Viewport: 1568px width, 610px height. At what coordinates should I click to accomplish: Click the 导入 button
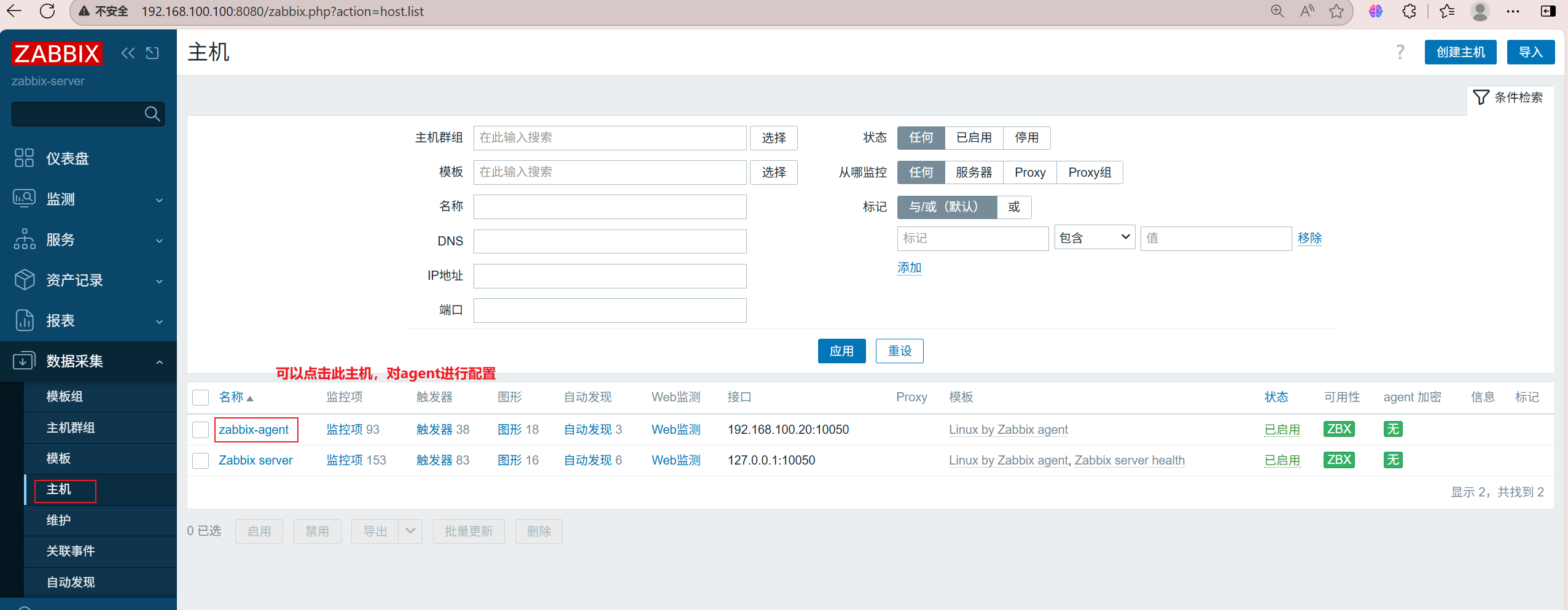[1531, 52]
